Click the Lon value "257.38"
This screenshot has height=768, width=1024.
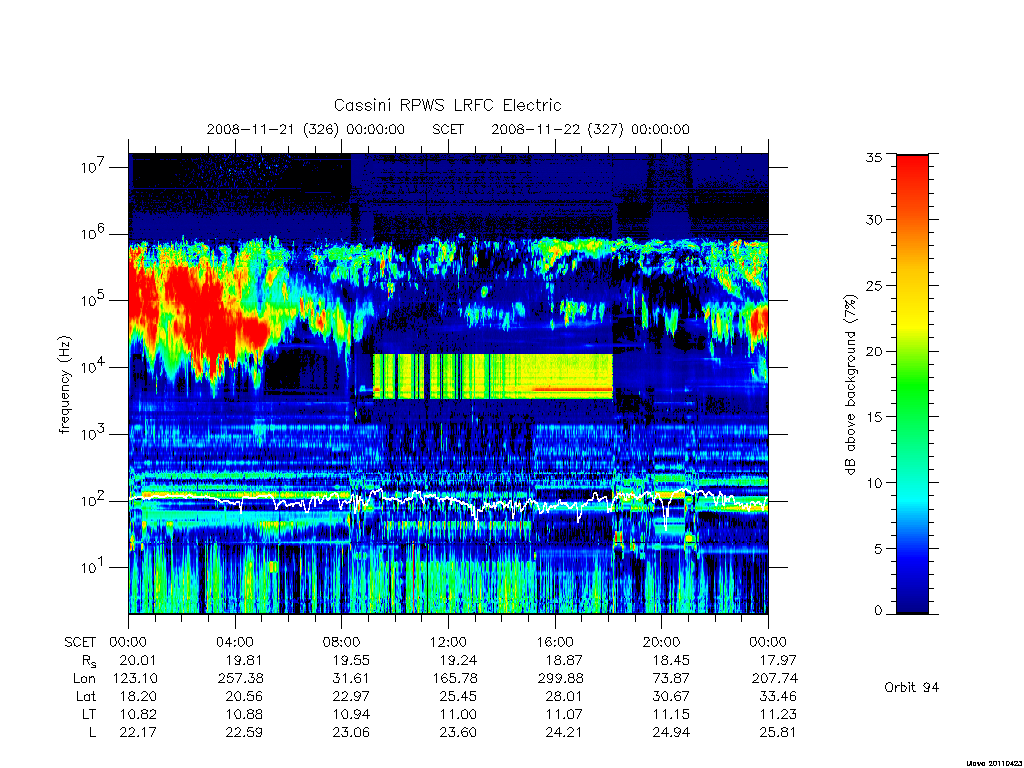click(241, 679)
